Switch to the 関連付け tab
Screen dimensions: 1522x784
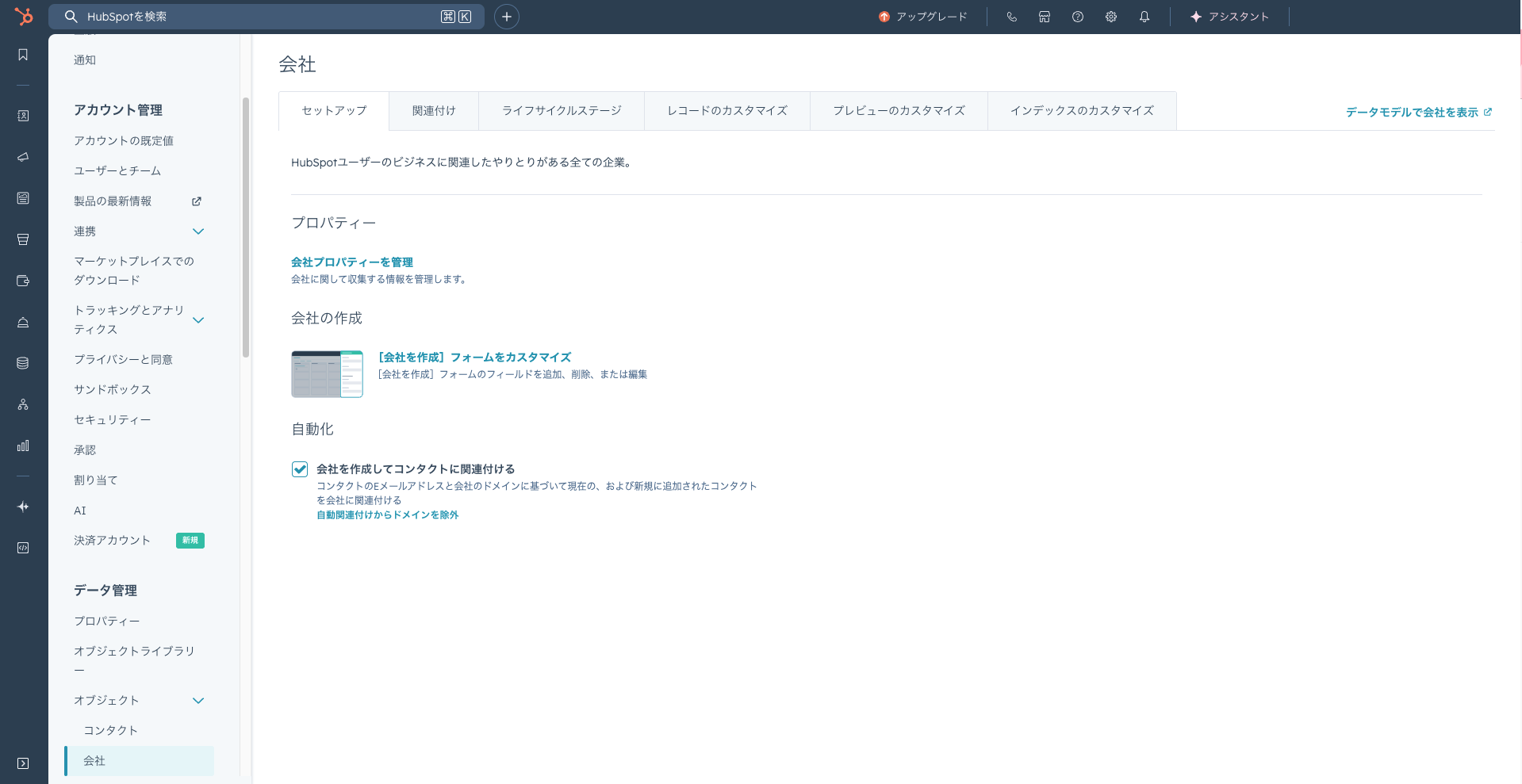coord(434,111)
